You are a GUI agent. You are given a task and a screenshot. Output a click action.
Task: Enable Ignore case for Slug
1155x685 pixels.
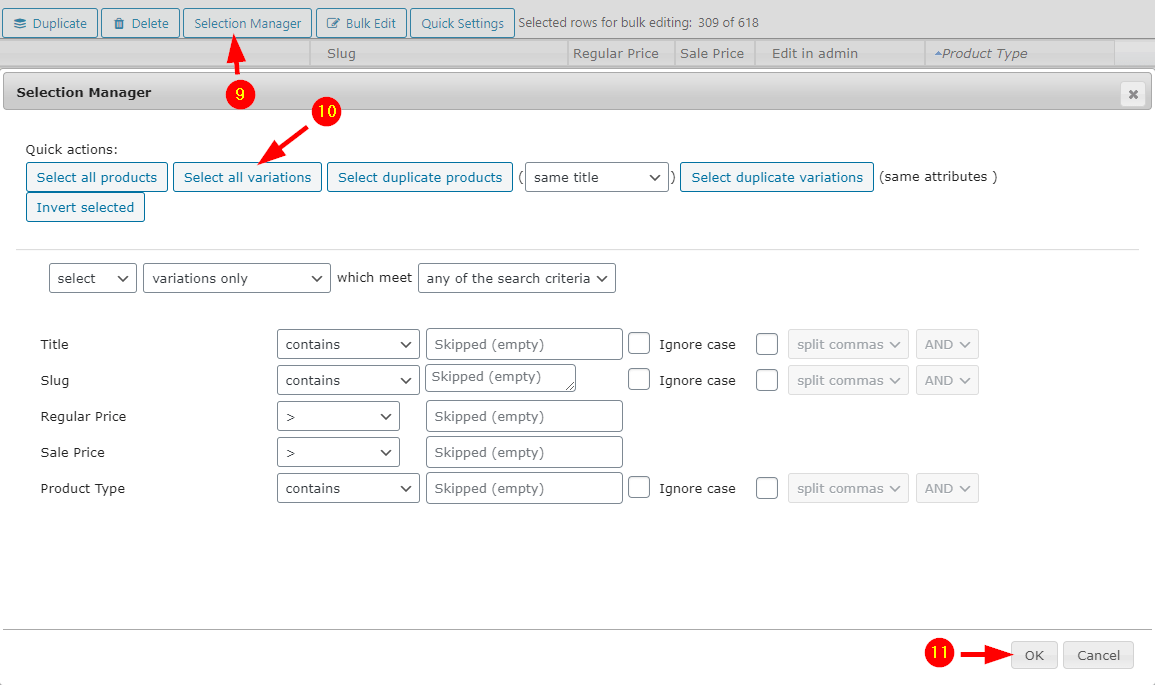(x=639, y=380)
